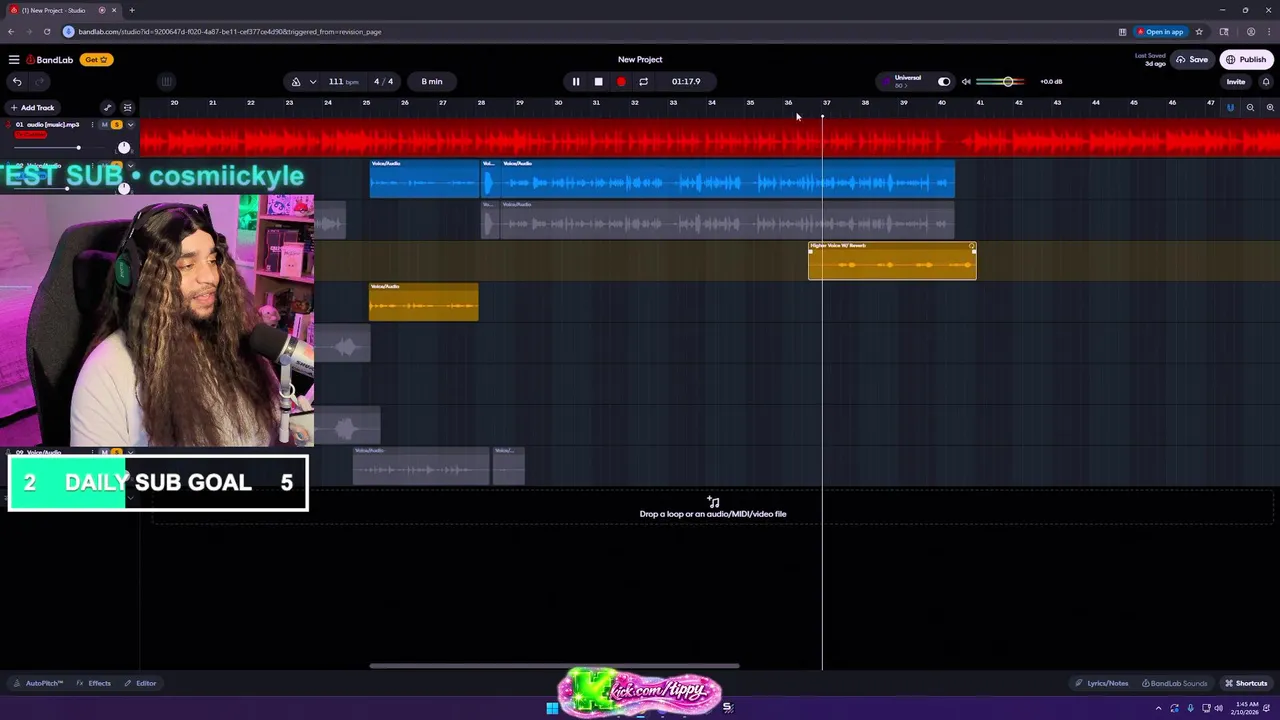The height and width of the screenshot is (720, 1280).
Task: Open the Editor tab
Action: point(141,684)
